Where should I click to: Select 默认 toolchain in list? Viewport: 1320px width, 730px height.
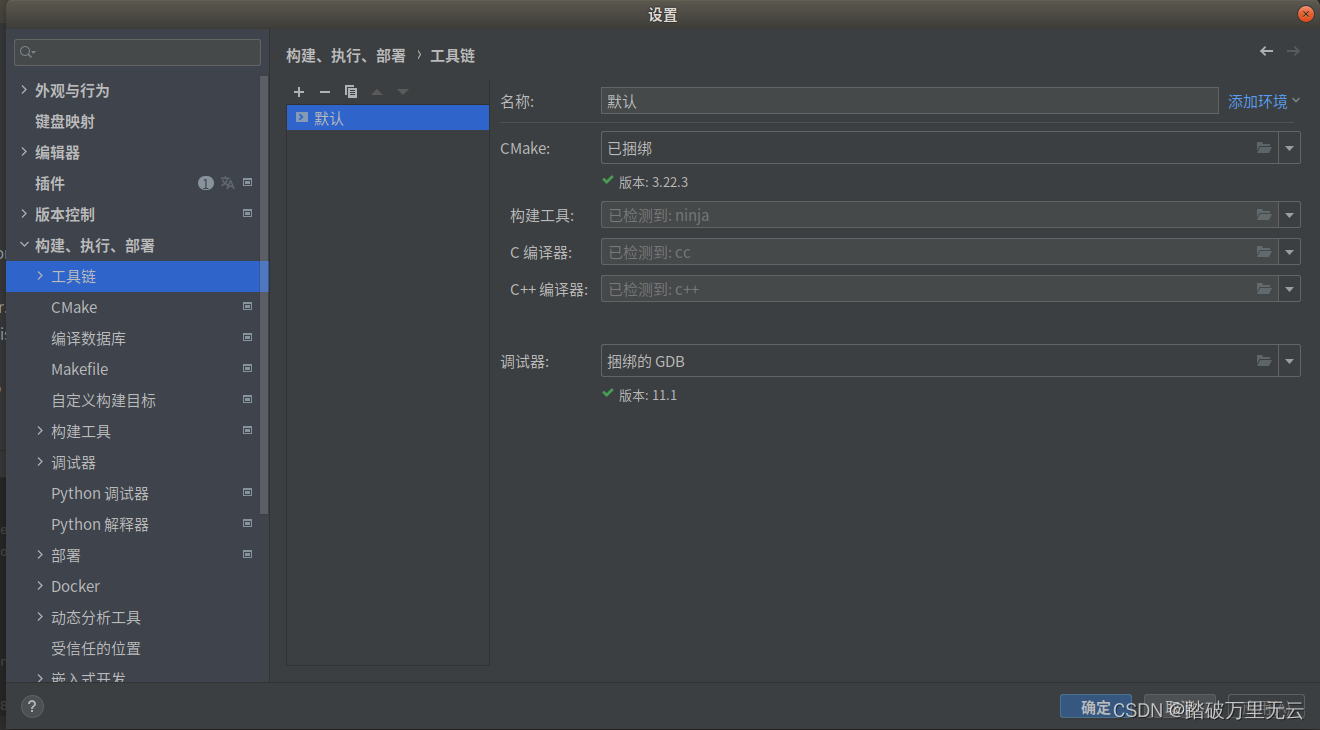pos(388,118)
